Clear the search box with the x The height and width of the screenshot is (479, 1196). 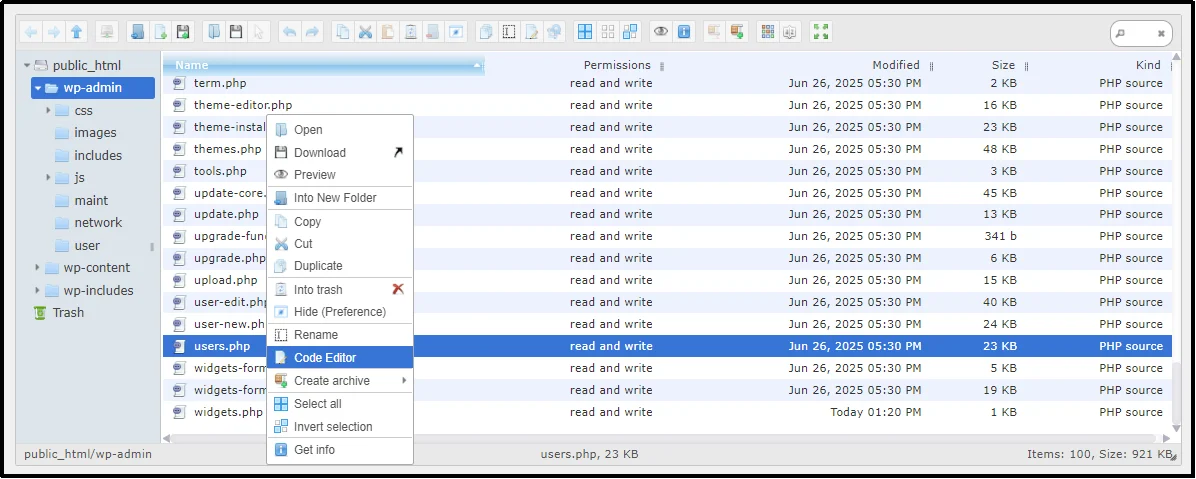[x=1161, y=34]
